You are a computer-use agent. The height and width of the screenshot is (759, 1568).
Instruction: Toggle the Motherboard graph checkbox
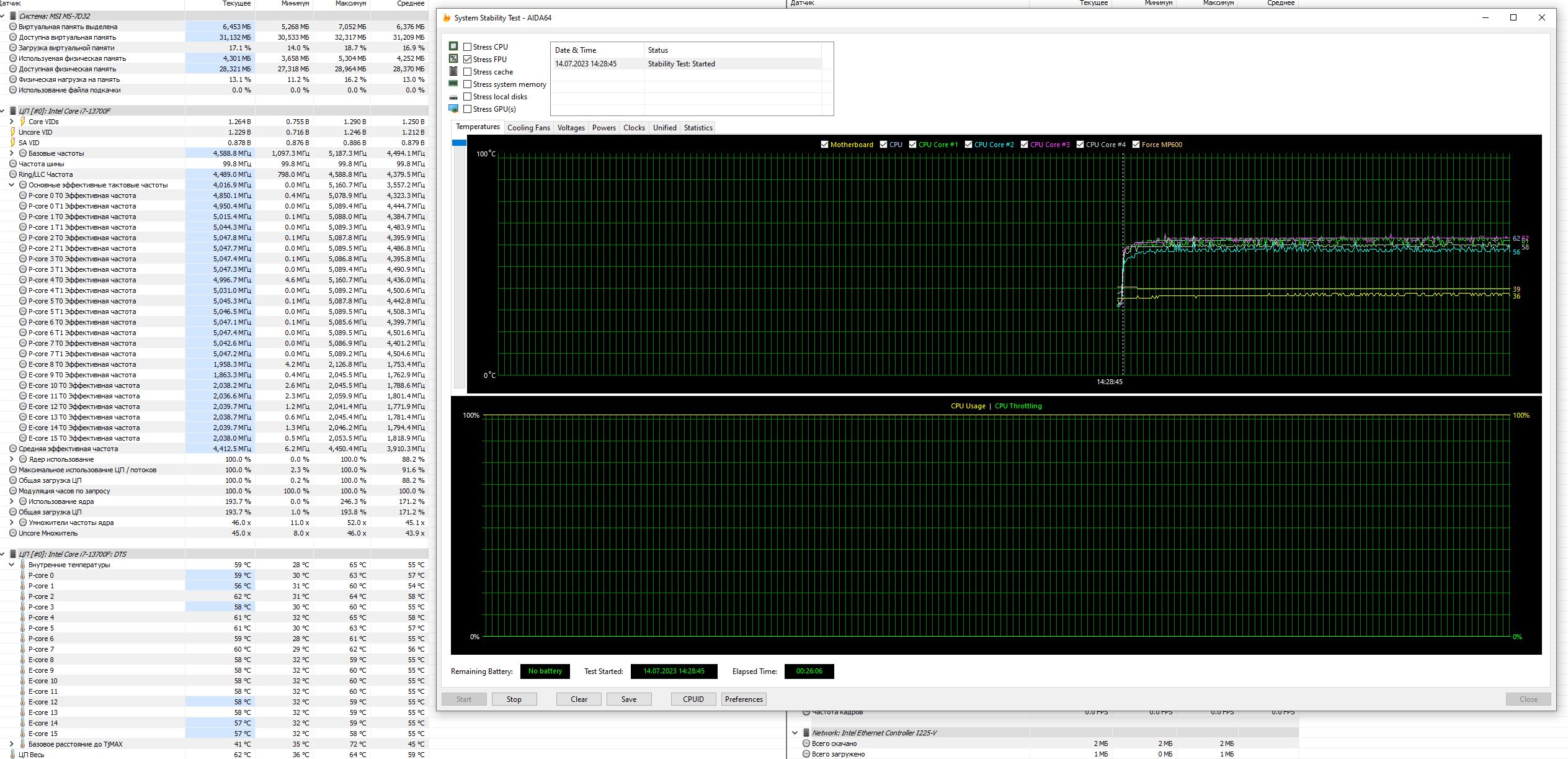click(x=824, y=145)
